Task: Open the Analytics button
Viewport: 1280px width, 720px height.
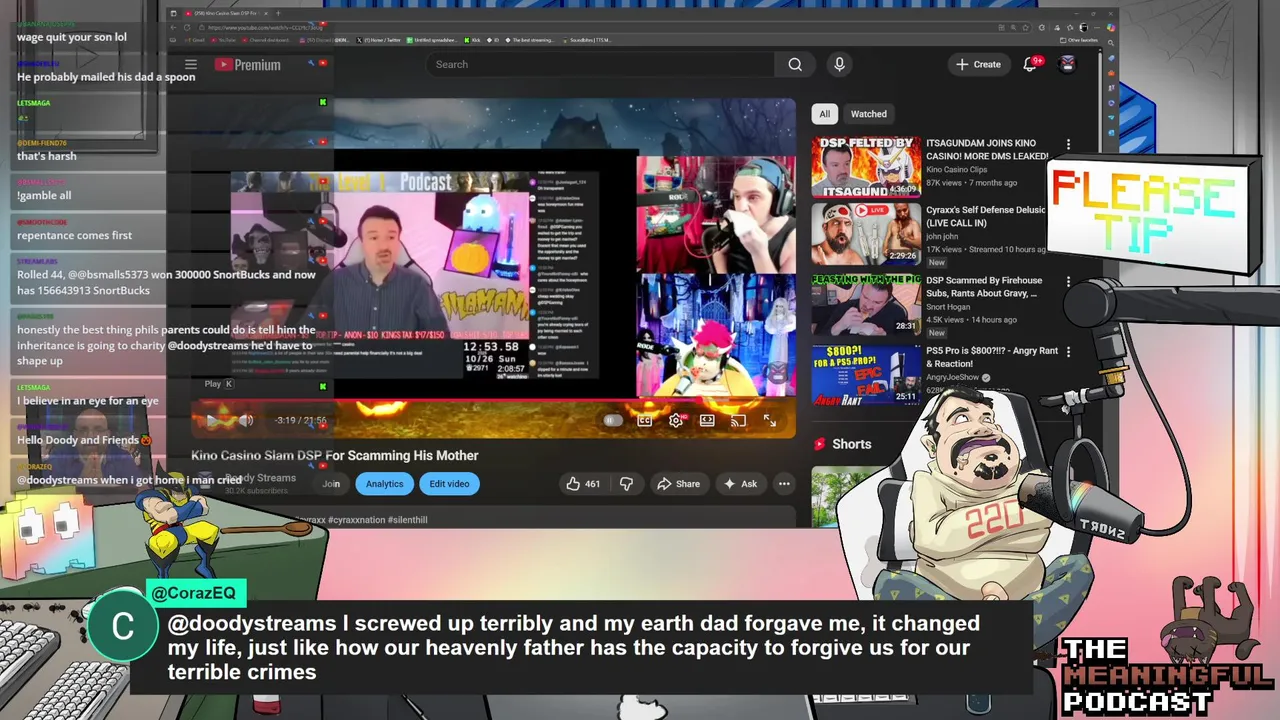Action: point(384,484)
